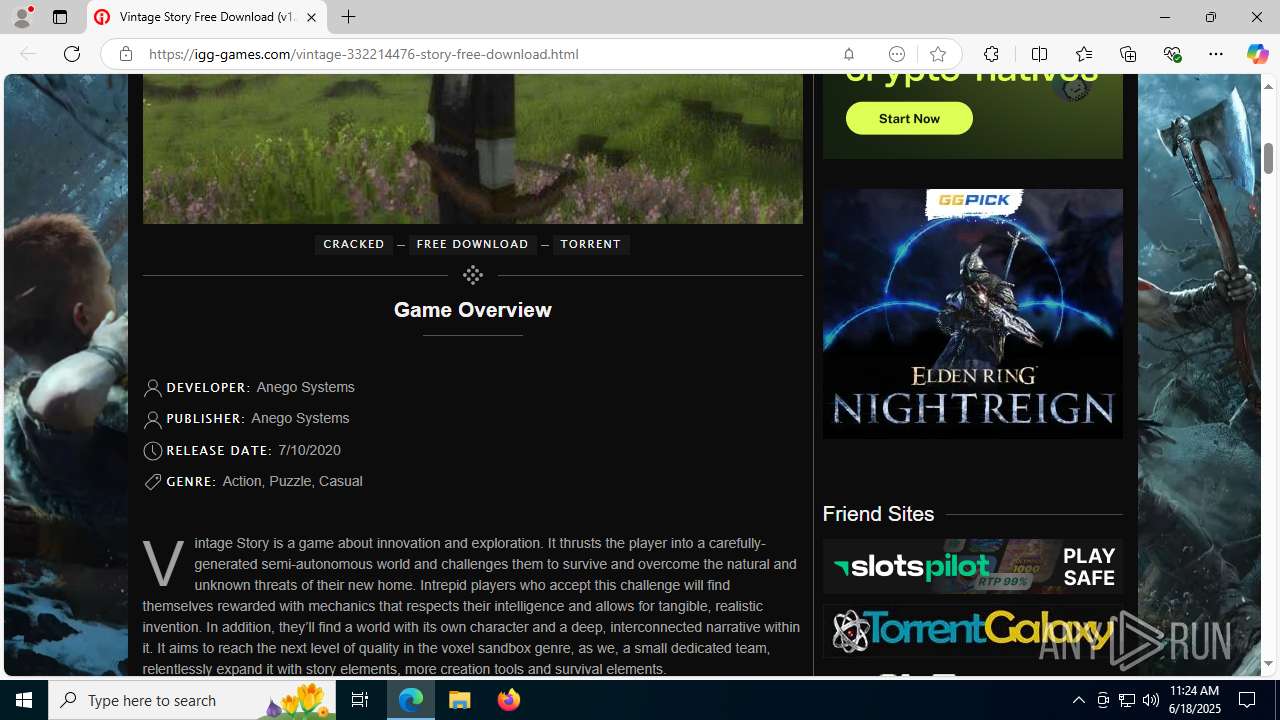1280x720 pixels.
Task: Click scrollbar down arrow
Action: point(1268,664)
